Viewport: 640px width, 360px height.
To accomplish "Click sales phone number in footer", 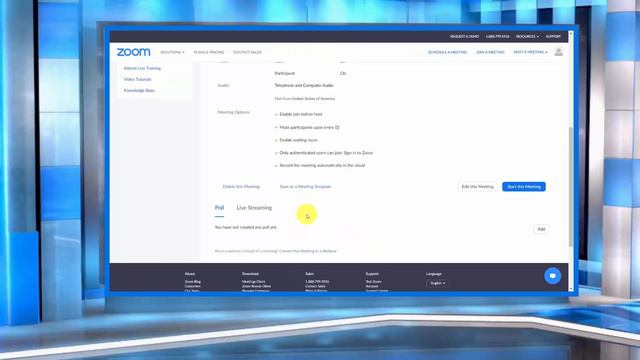I will [317, 282].
